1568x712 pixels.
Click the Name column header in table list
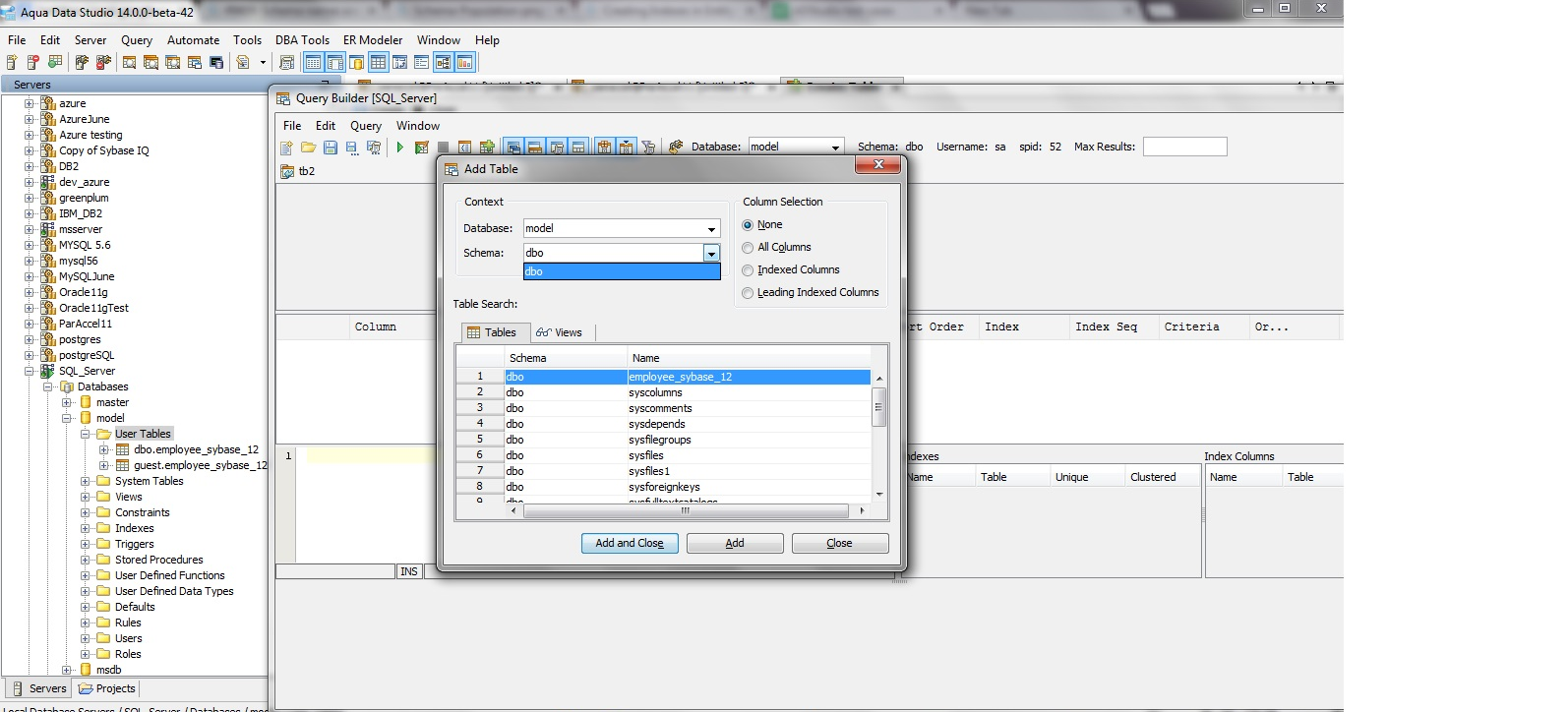coord(749,358)
